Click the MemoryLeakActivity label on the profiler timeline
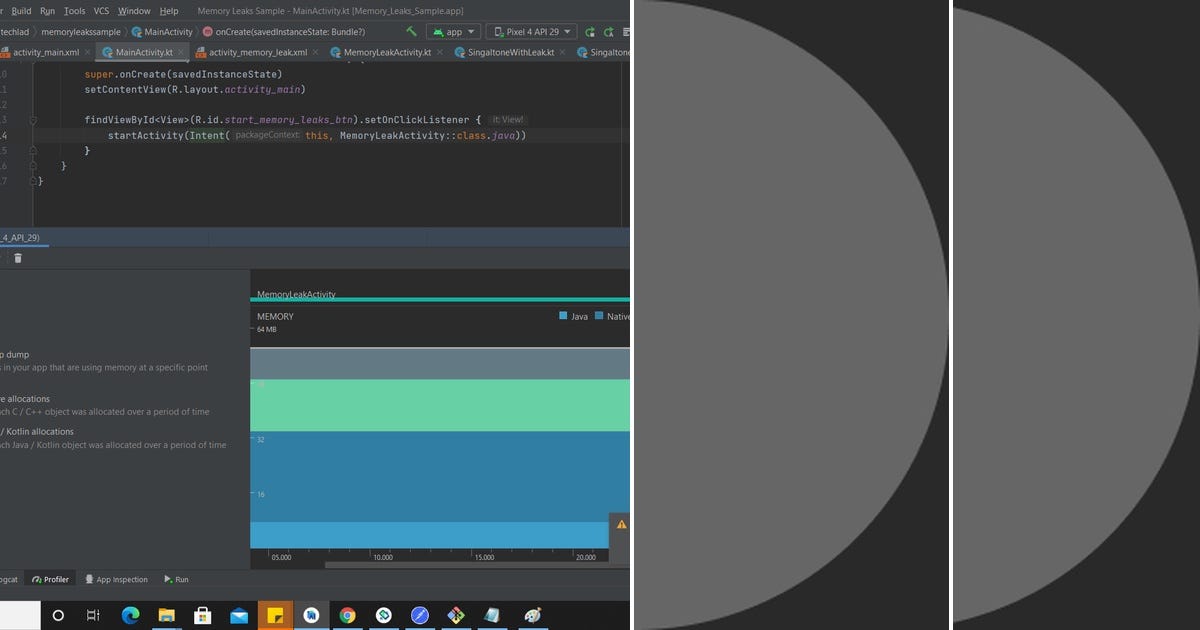Screen dimensions: 1200x630 point(296,295)
